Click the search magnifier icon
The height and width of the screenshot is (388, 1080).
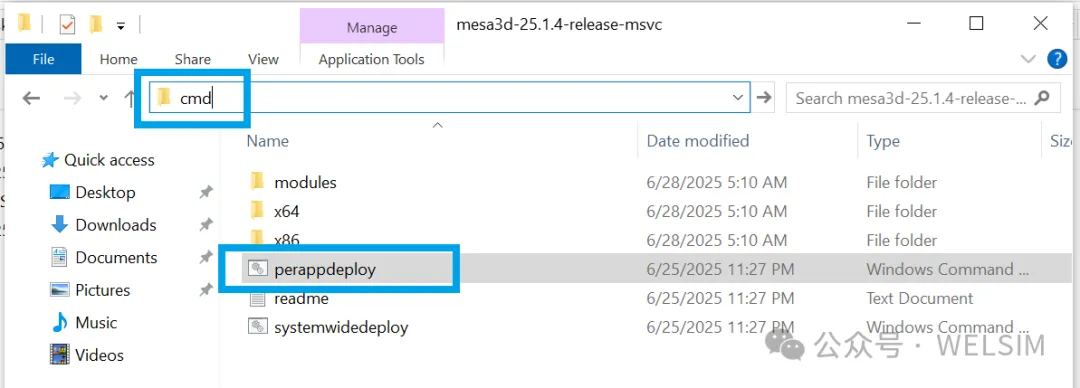[x=1042, y=98]
